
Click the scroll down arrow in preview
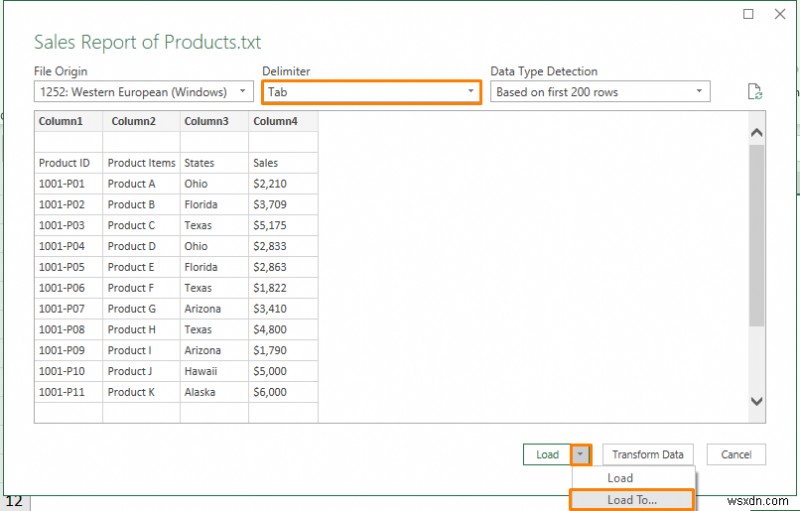757,401
